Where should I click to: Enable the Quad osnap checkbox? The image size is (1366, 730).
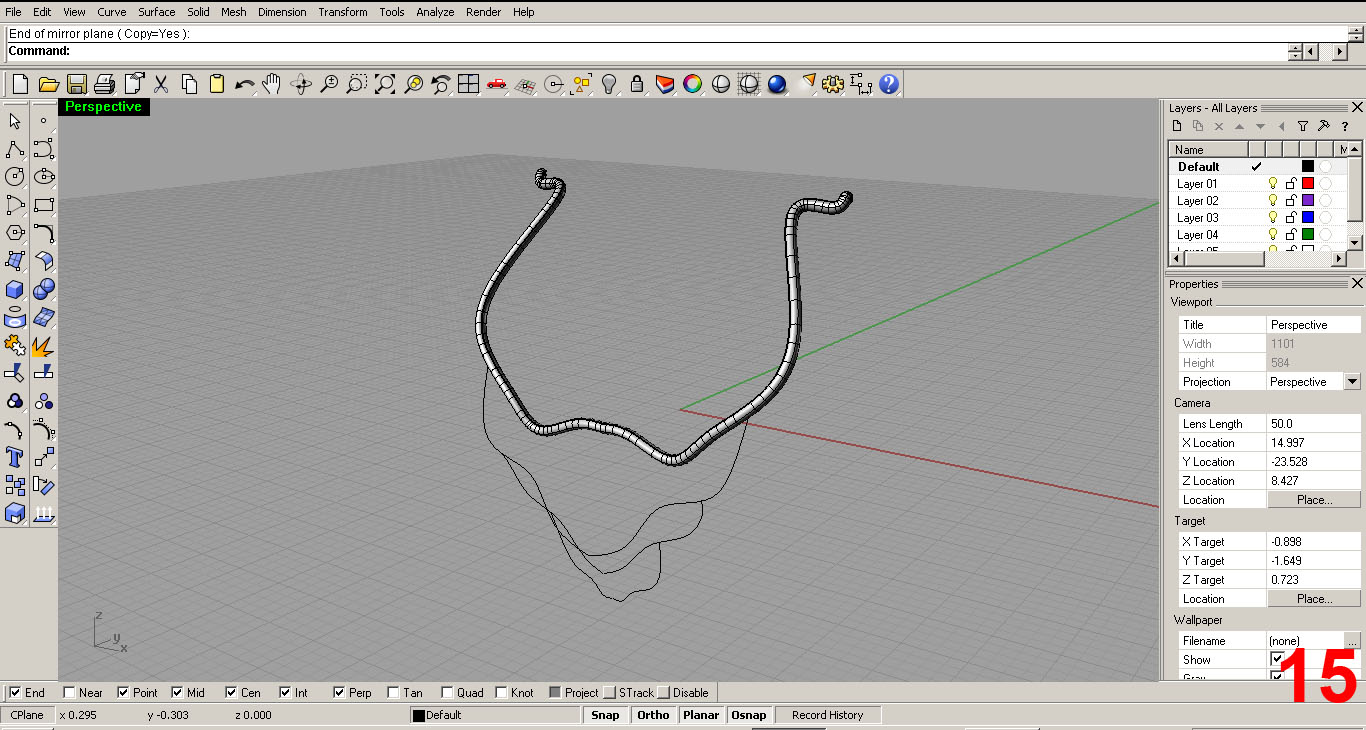447,692
